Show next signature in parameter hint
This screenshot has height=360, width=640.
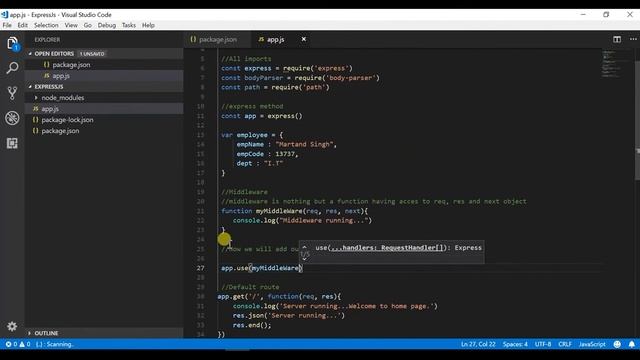(x=304, y=260)
